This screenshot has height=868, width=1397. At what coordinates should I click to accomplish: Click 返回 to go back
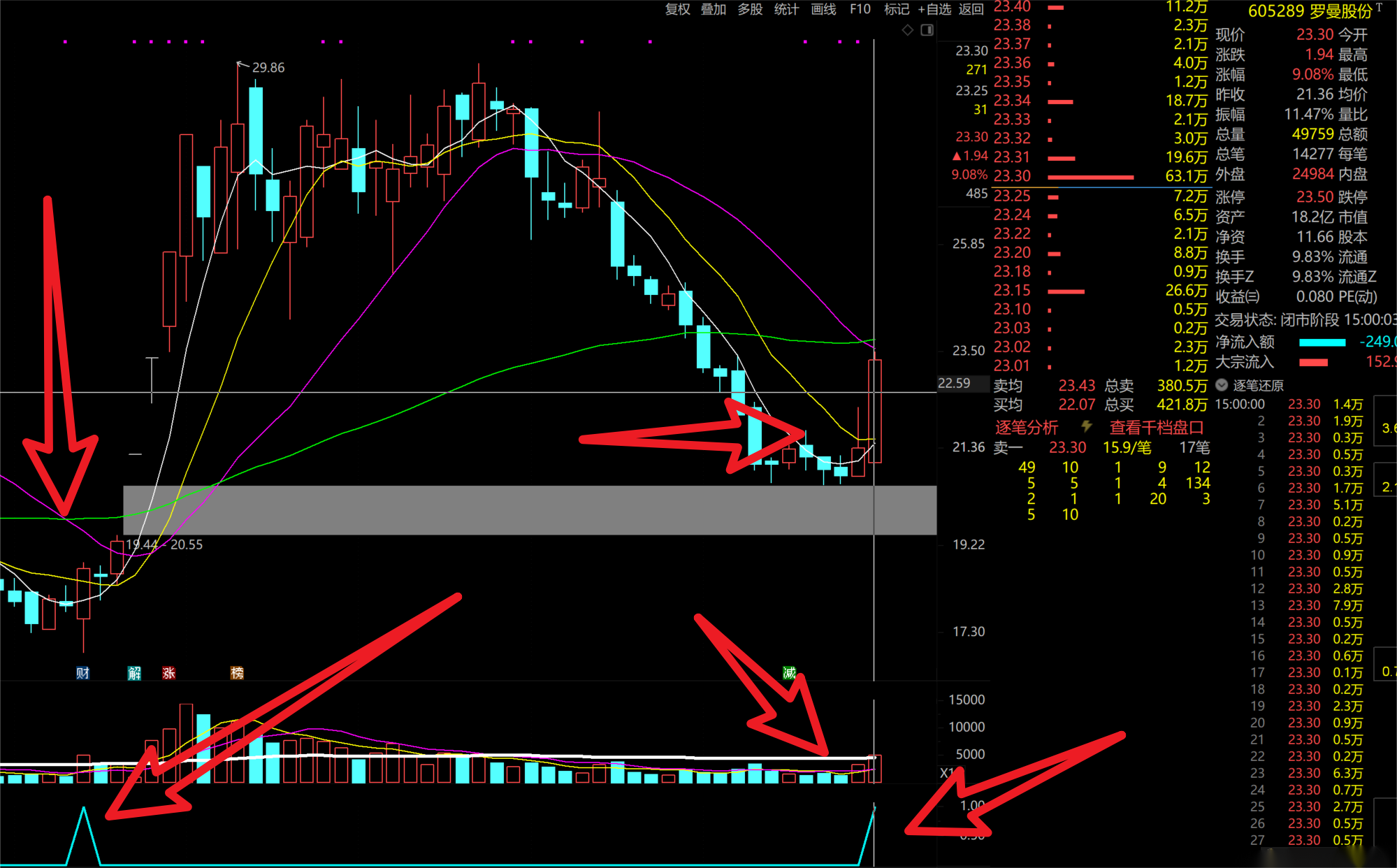tap(971, 9)
